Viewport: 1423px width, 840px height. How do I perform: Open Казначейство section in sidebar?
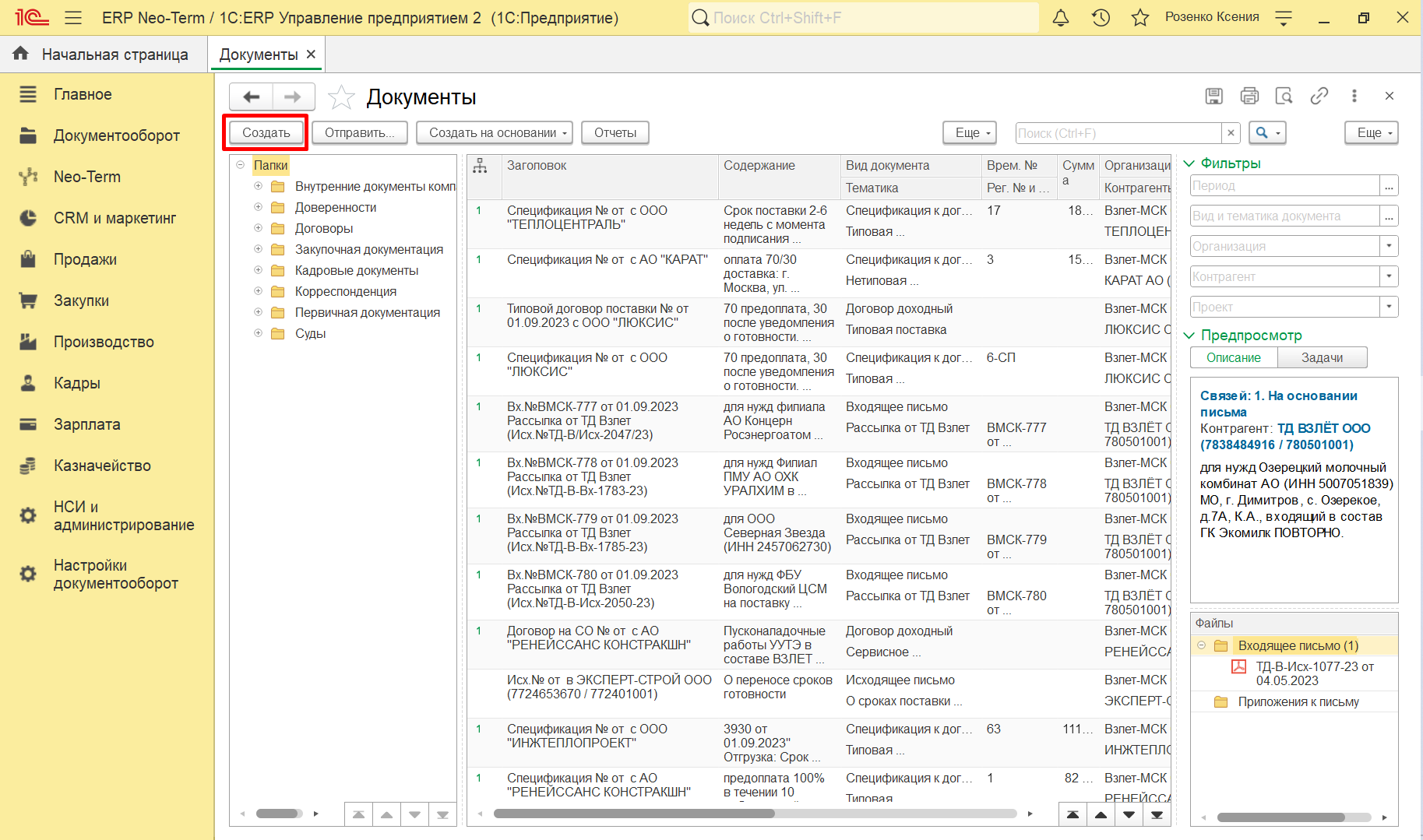[x=102, y=466]
